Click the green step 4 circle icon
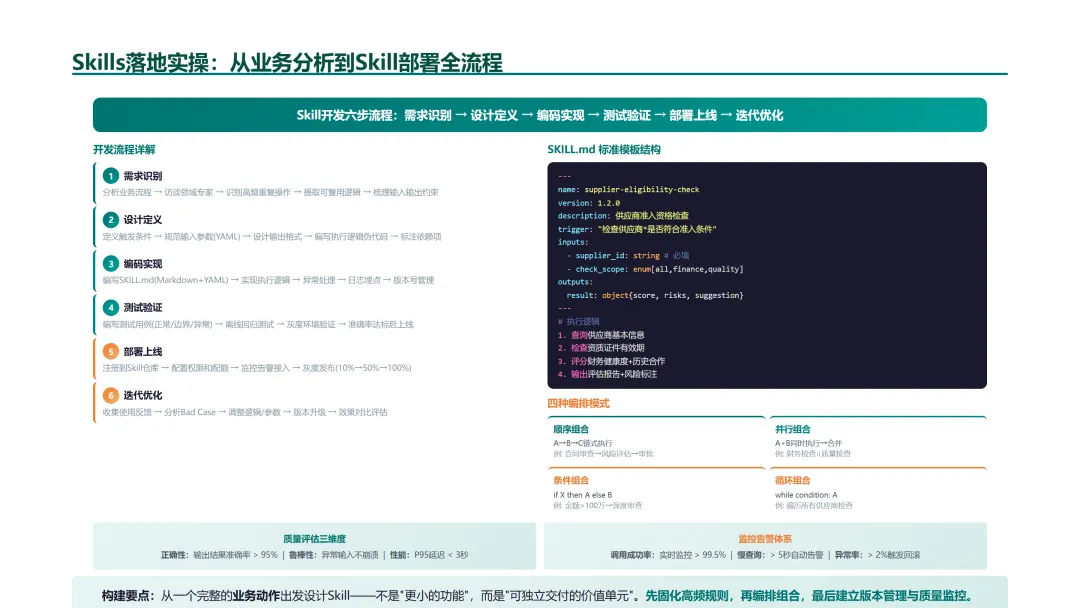Image resolution: width=1080 pixels, height=608 pixels. tap(110, 308)
